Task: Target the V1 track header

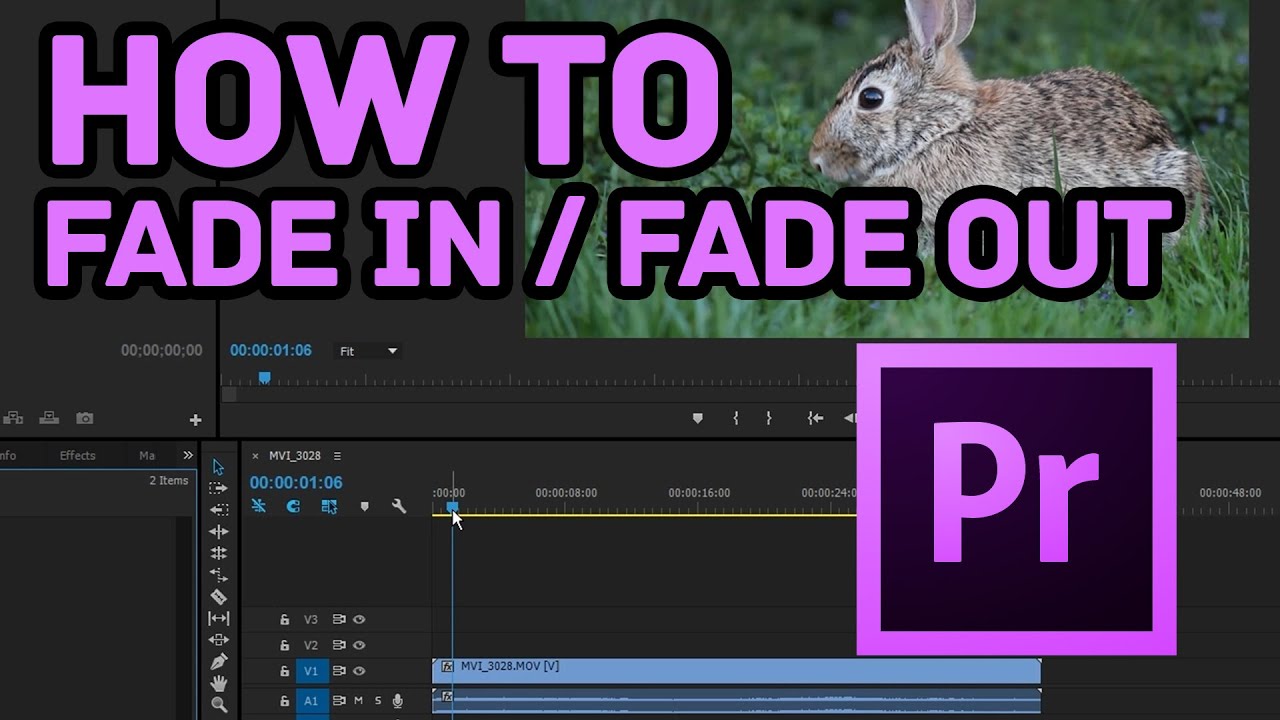Action: [311, 672]
